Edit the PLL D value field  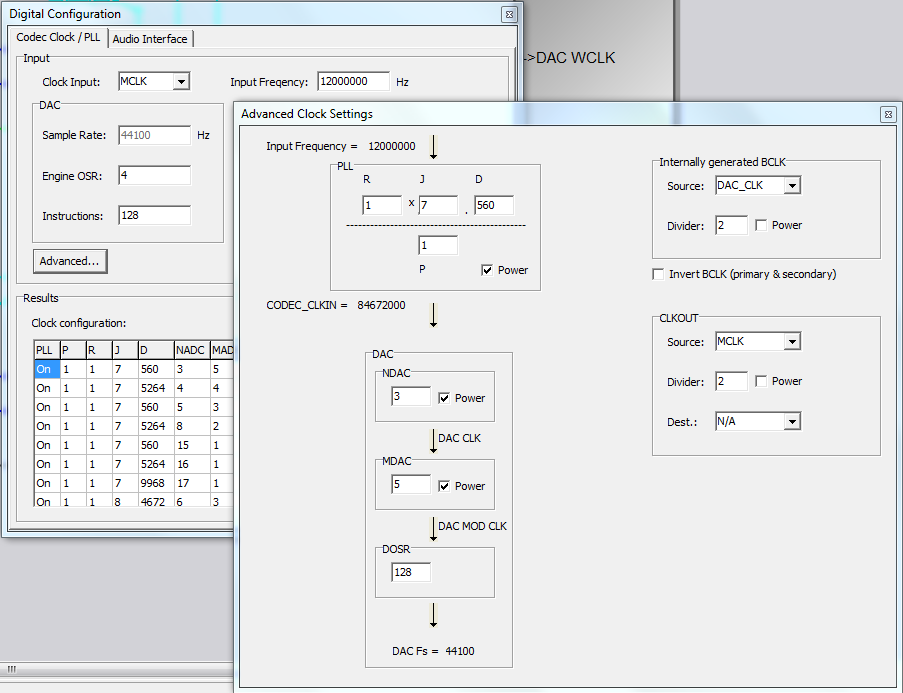click(494, 205)
